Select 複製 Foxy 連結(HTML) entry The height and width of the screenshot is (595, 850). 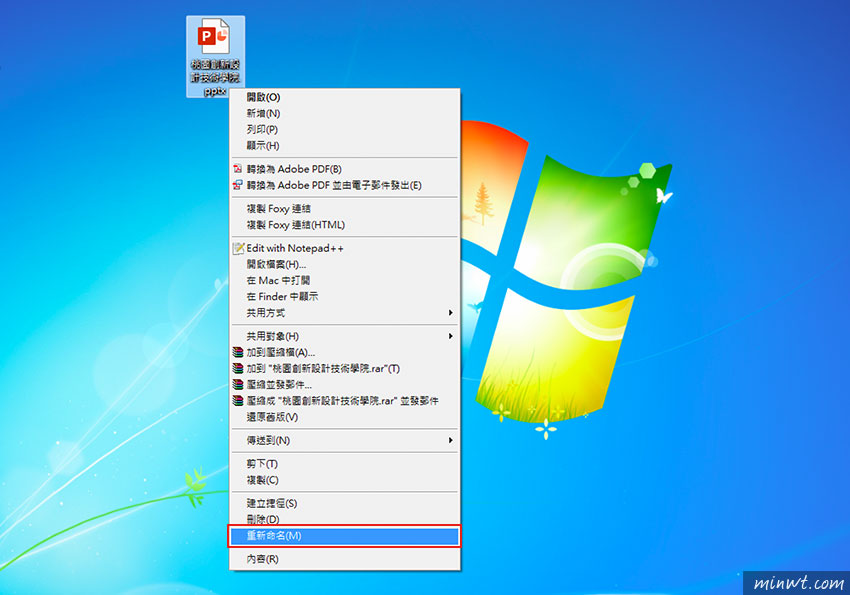pyautogui.click(x=345, y=225)
